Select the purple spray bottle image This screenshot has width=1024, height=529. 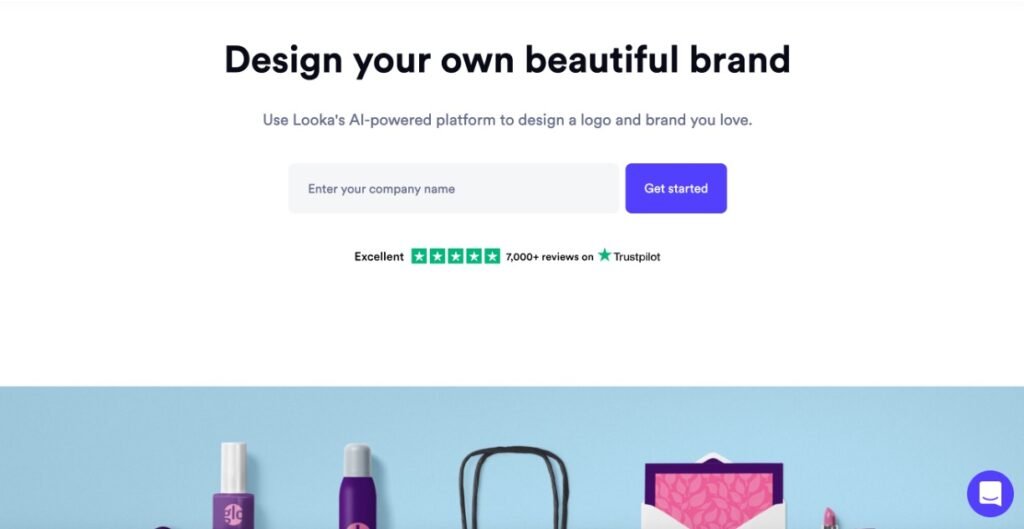[x=357, y=488]
